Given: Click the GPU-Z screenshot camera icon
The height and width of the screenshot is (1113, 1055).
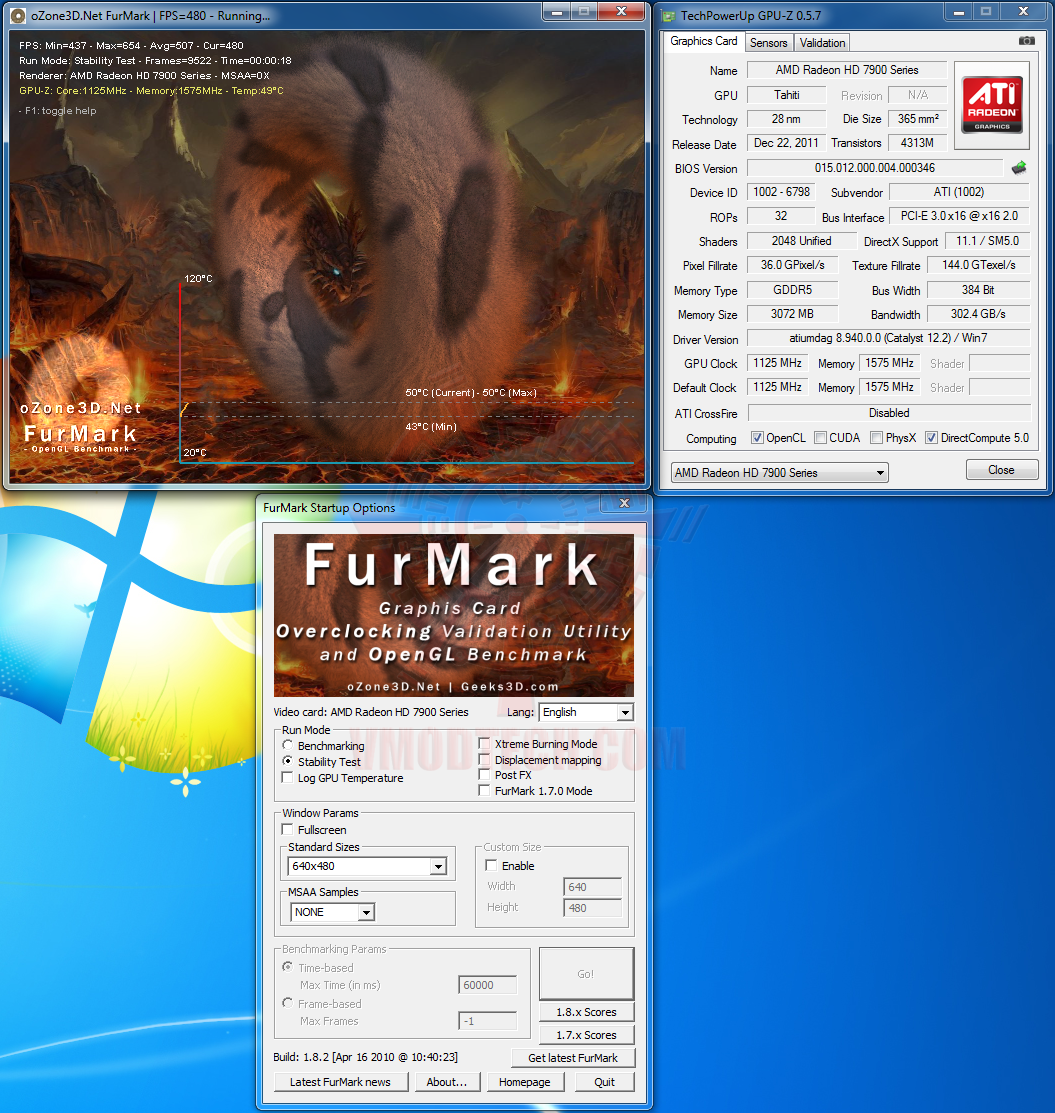Looking at the screenshot, I should click(1027, 41).
